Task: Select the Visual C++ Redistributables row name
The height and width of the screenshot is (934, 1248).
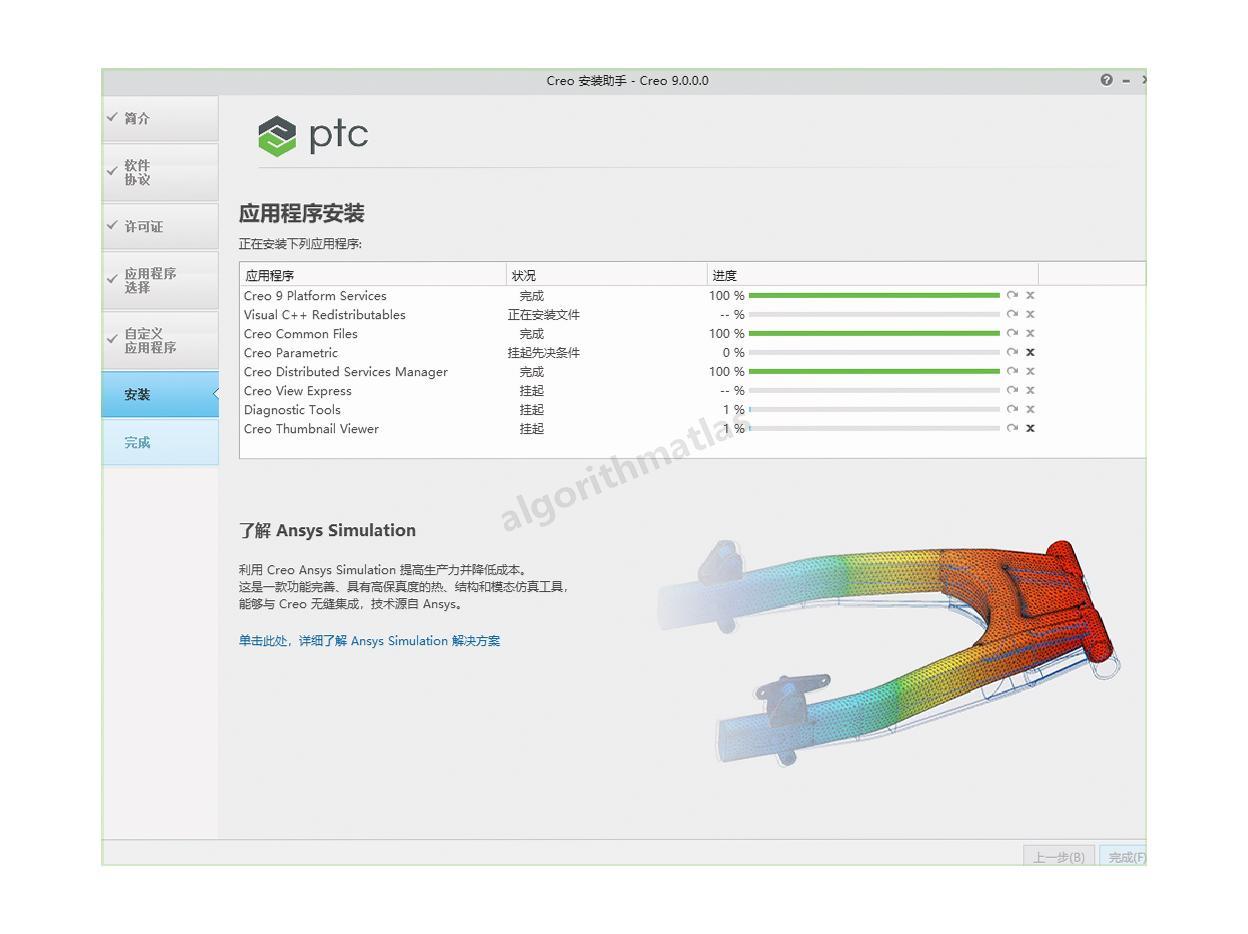Action: (325, 315)
